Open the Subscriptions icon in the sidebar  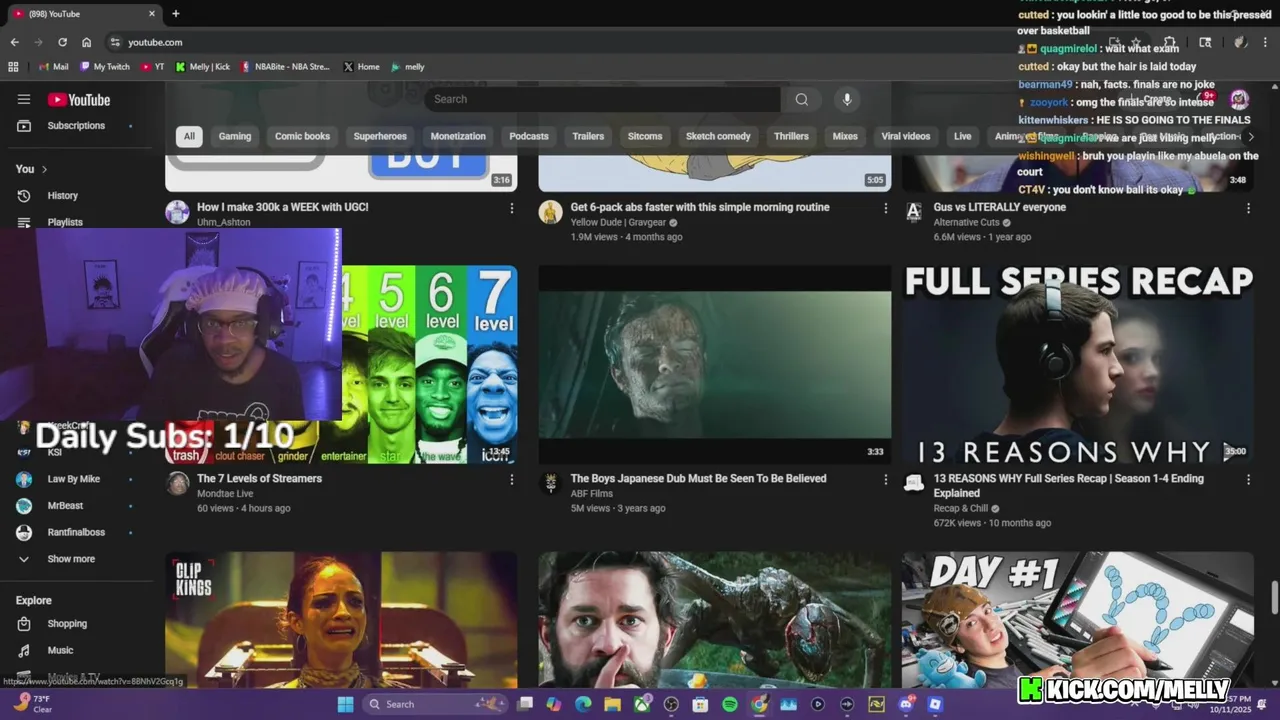pyautogui.click(x=24, y=126)
